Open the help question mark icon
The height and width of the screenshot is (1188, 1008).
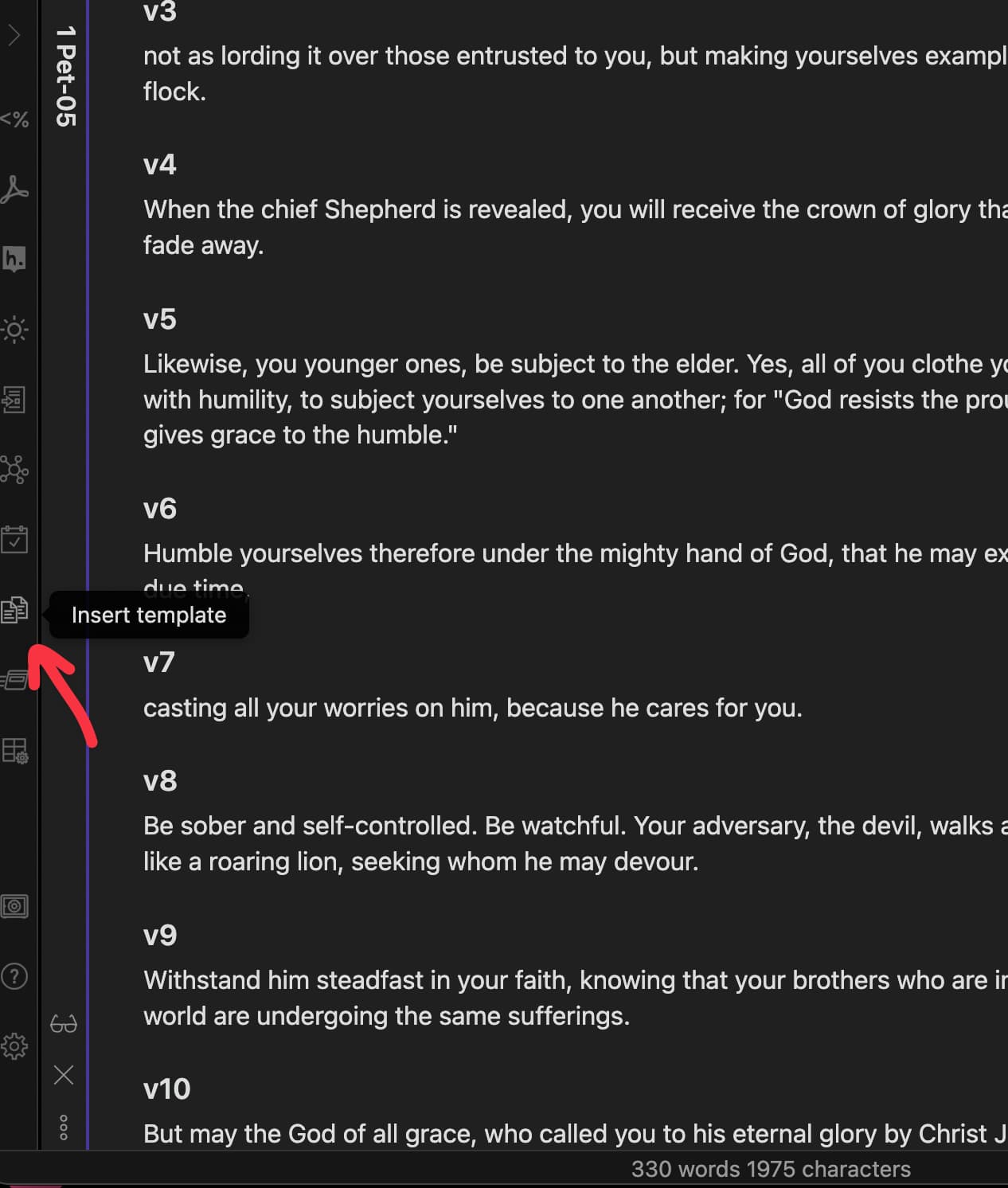[x=14, y=976]
